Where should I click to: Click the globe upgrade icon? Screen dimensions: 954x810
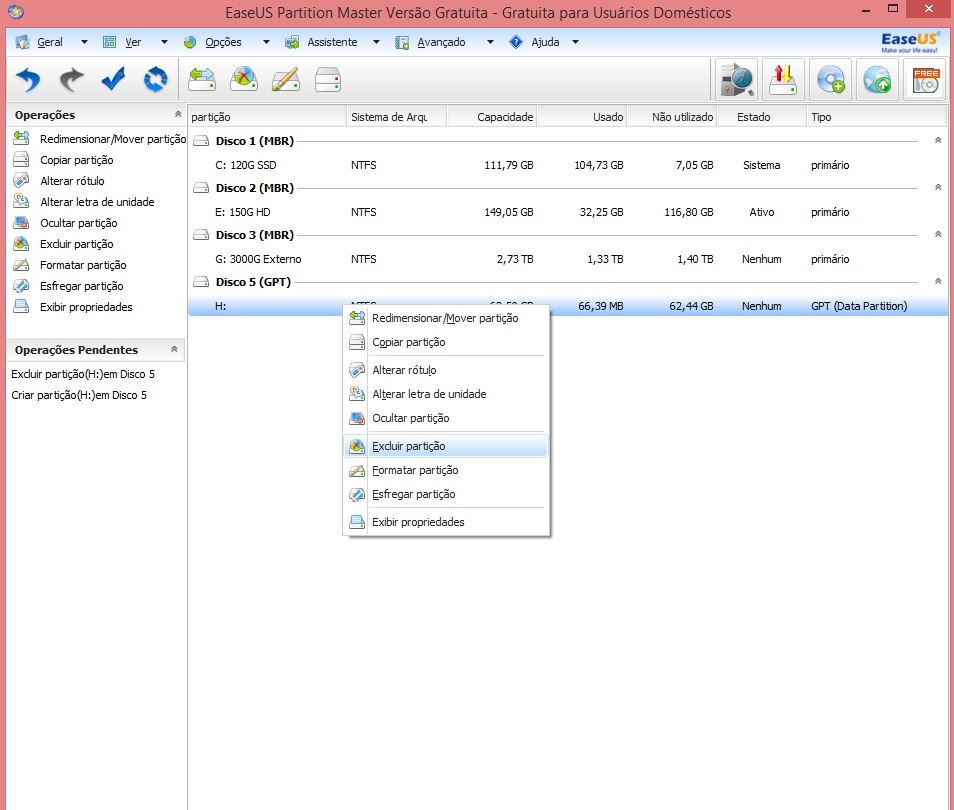tap(878, 79)
